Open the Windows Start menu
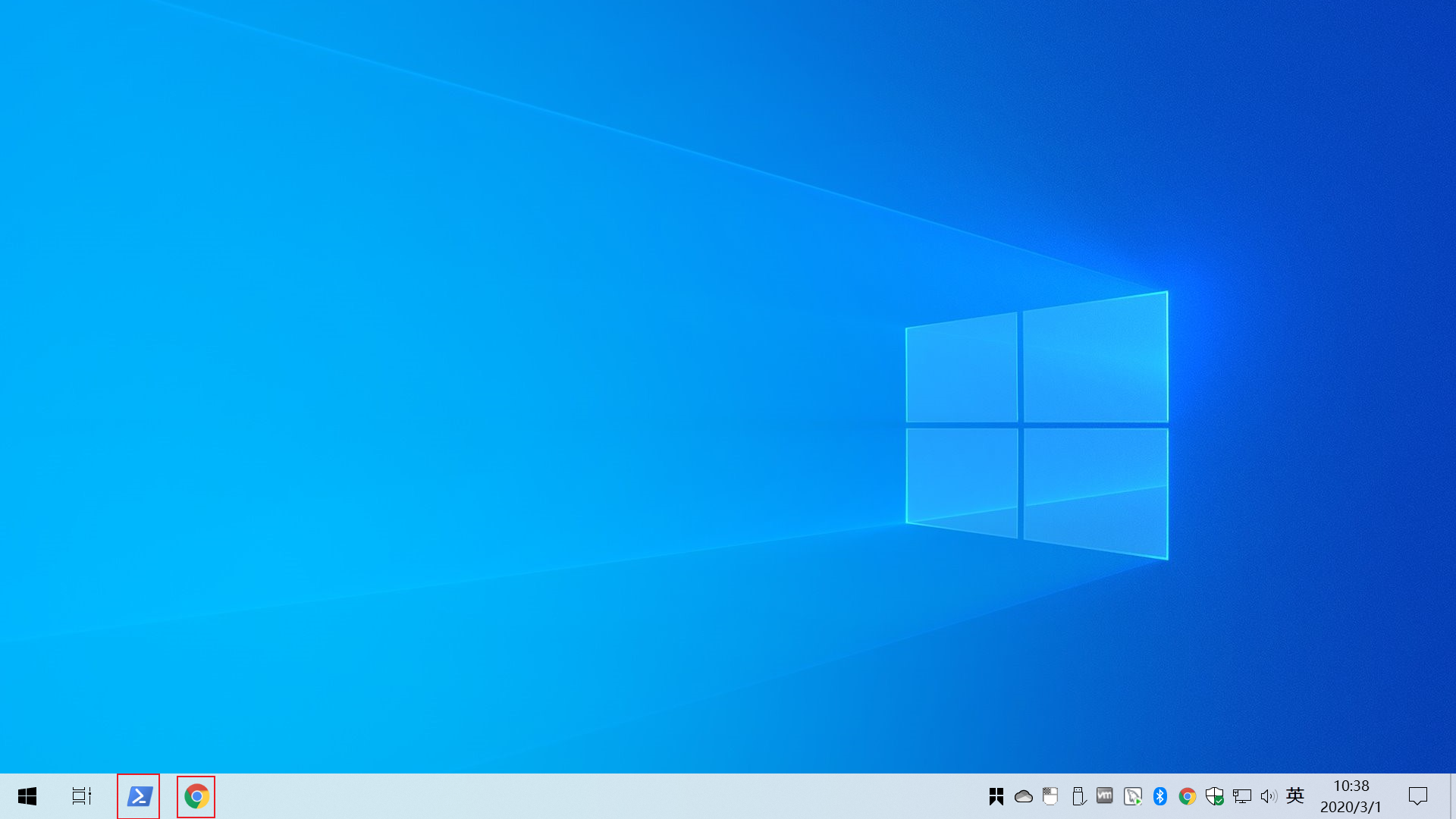The width and height of the screenshot is (1456, 819). tap(27, 796)
